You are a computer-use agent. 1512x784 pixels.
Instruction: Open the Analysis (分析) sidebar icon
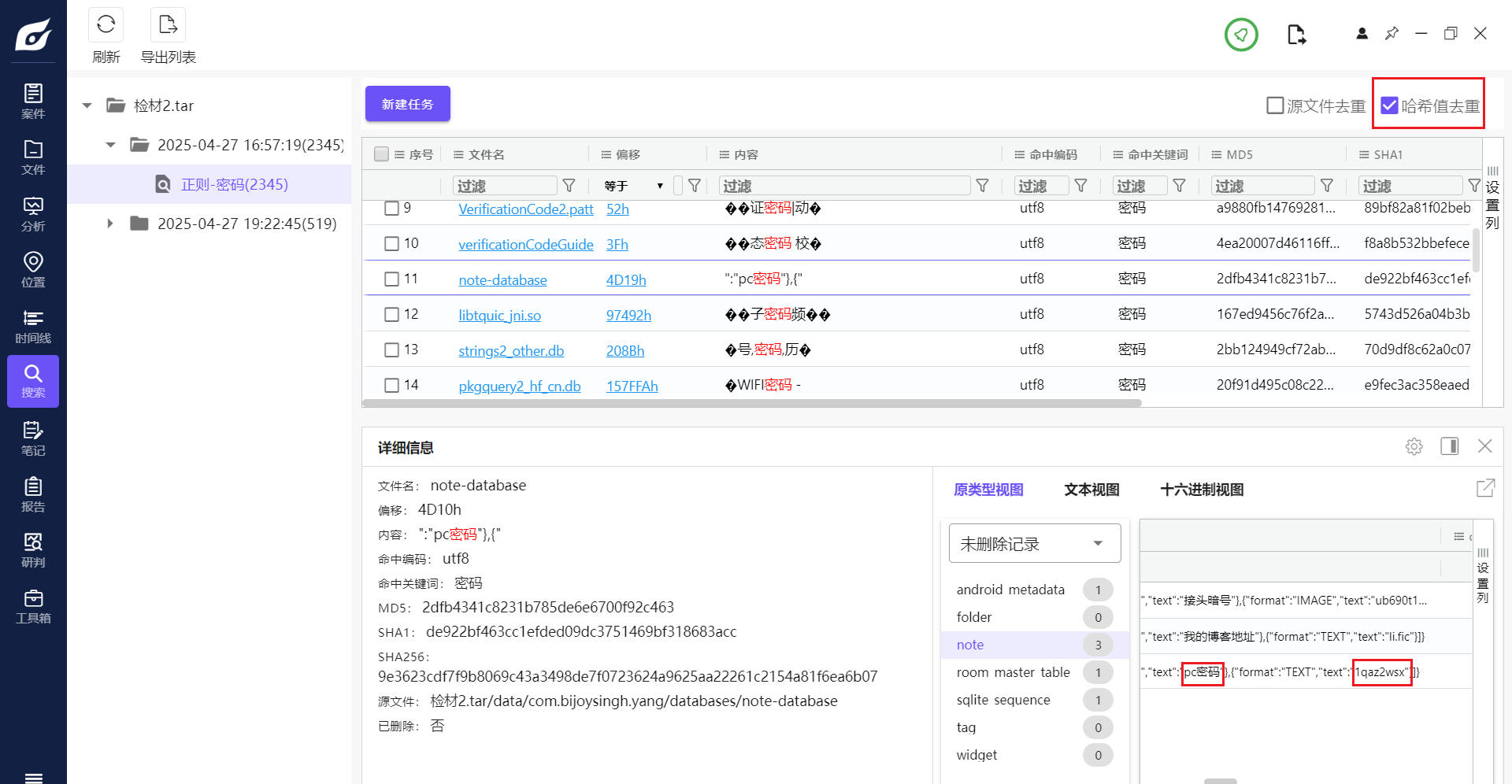pyautogui.click(x=33, y=213)
